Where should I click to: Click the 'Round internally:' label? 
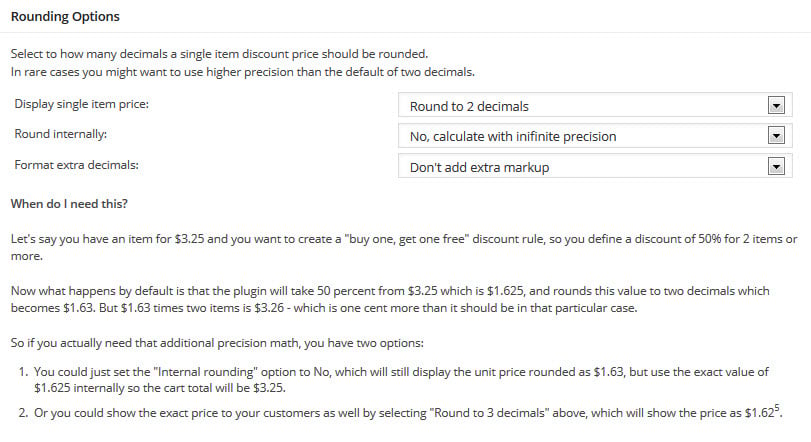coord(61,134)
